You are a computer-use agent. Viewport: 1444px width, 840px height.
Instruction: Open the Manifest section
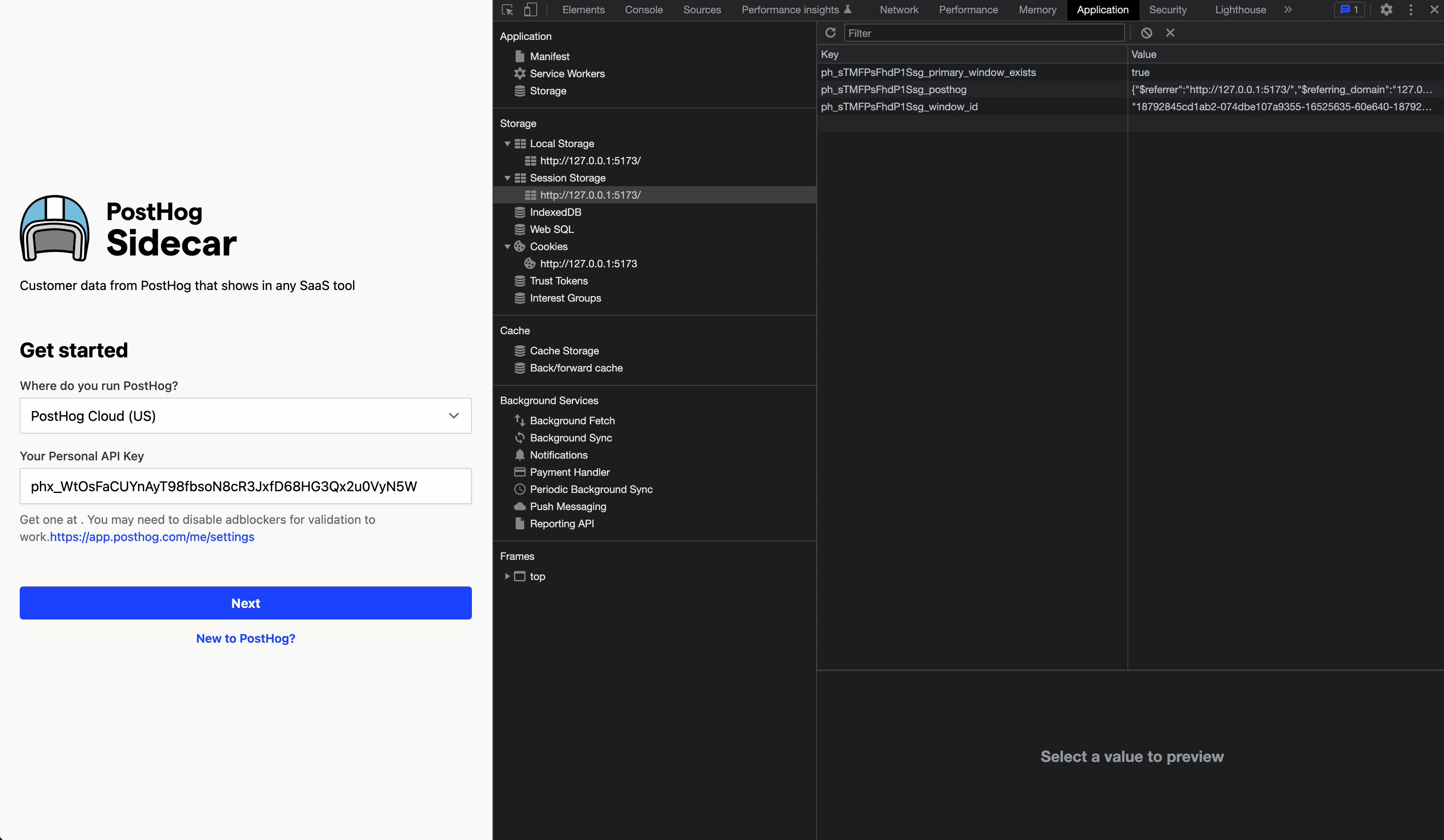(x=549, y=56)
